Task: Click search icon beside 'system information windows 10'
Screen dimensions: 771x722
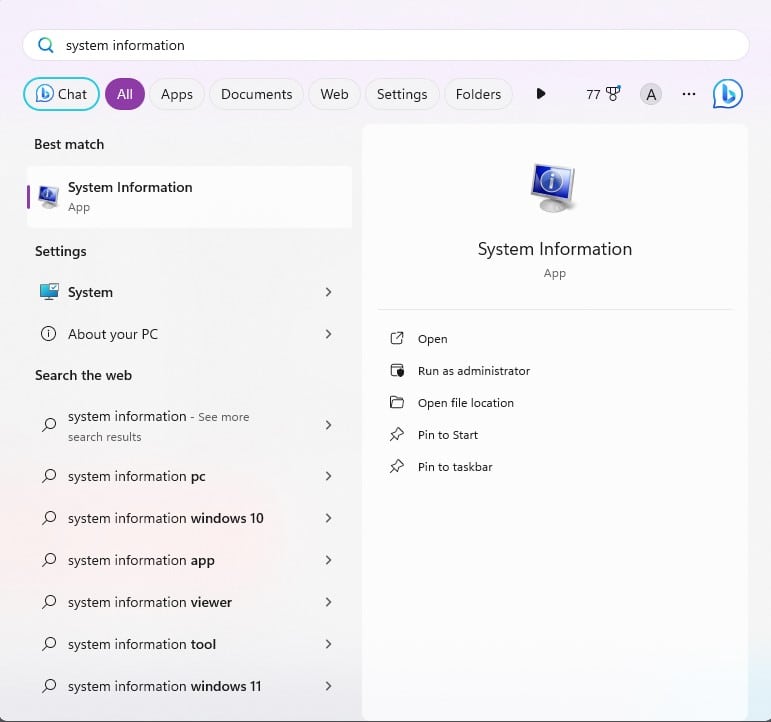Action: tap(49, 518)
